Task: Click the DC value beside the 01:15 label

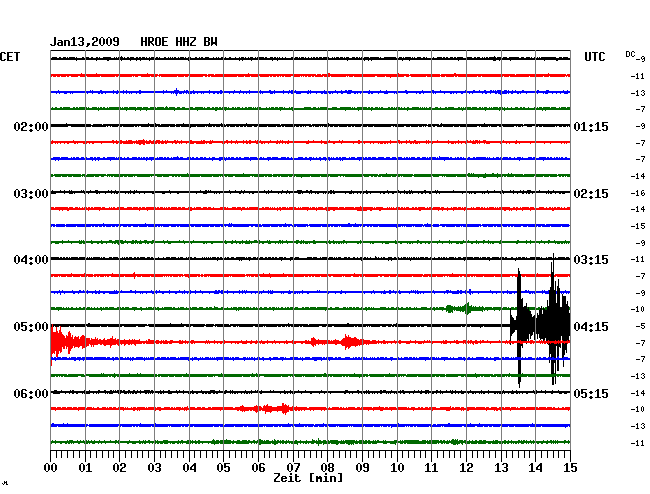Action: pos(640,126)
